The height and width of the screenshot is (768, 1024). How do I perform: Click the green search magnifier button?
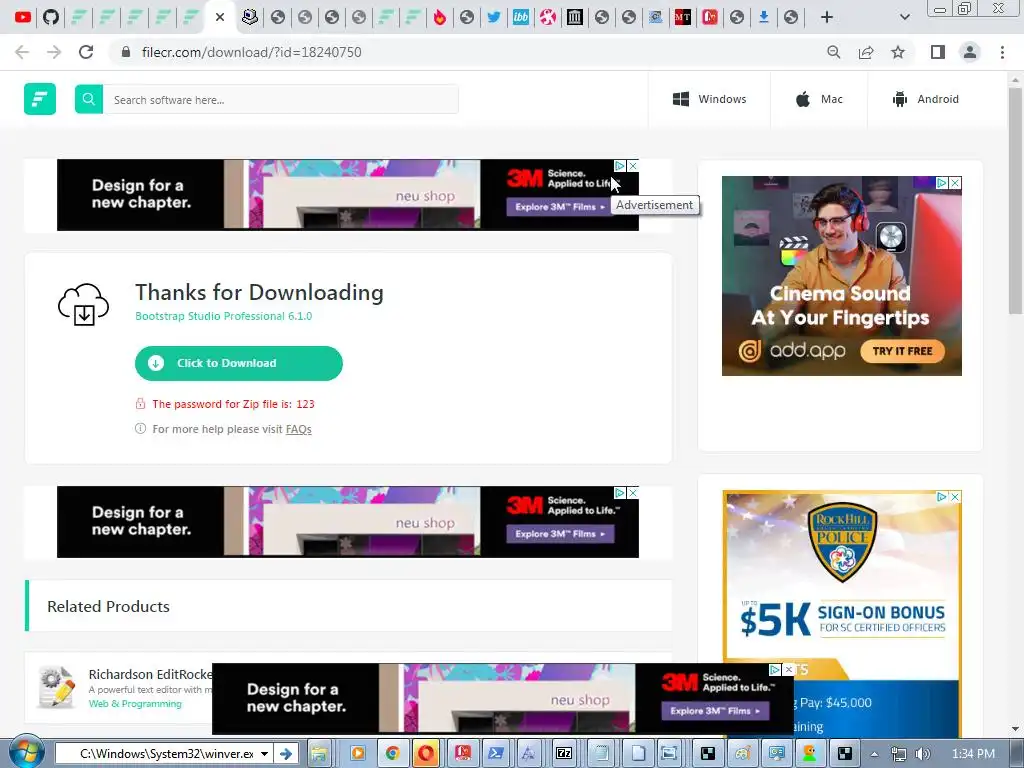pos(89,99)
